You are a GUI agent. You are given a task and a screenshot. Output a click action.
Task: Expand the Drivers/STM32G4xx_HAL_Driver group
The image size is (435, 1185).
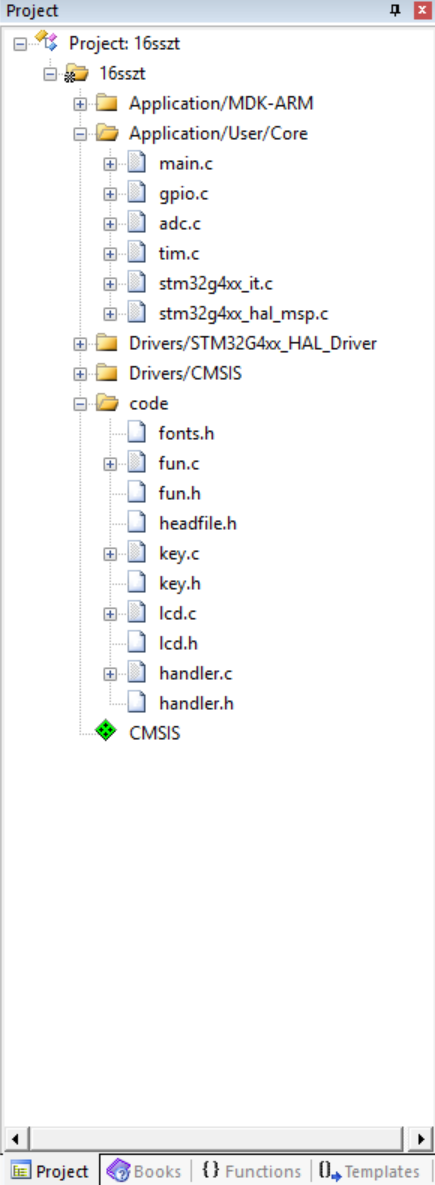[80, 344]
